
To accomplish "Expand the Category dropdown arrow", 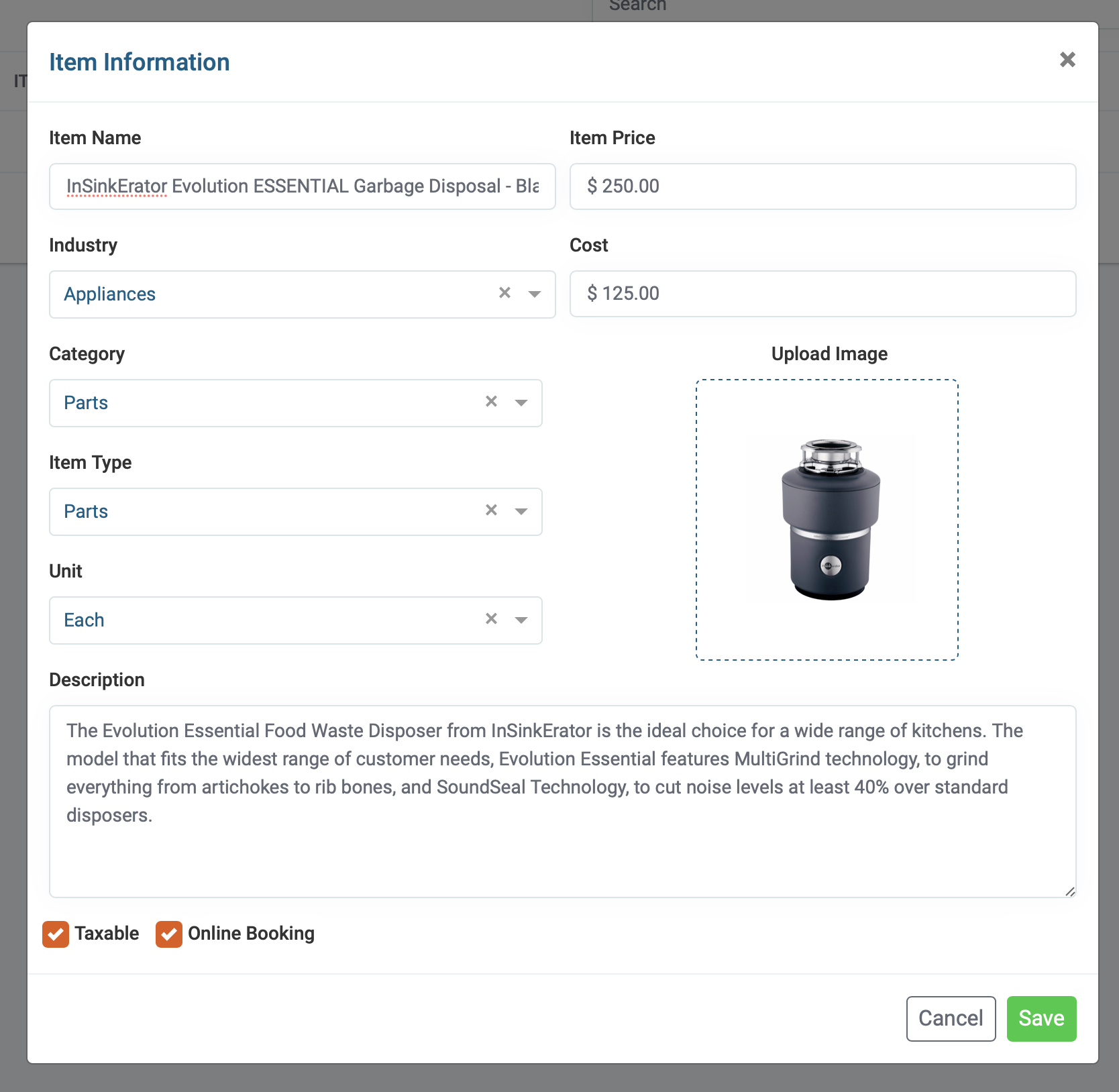I will click(x=521, y=402).
